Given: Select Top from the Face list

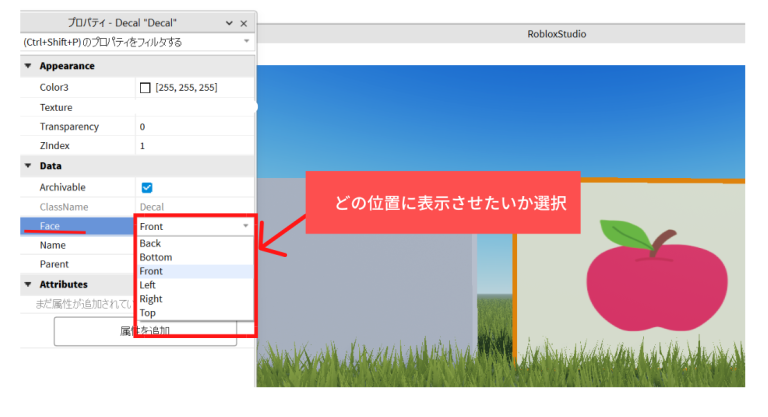Looking at the screenshot, I should (147, 313).
